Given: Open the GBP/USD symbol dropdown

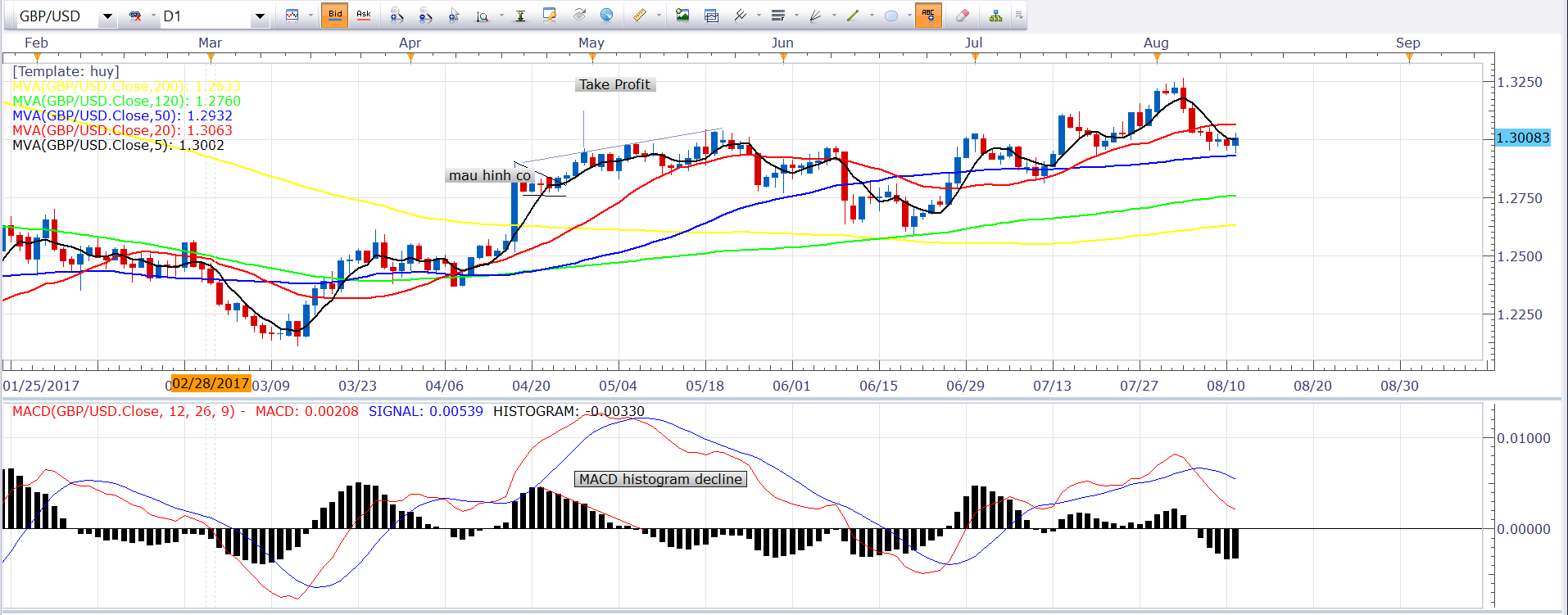Looking at the screenshot, I should (x=107, y=16).
